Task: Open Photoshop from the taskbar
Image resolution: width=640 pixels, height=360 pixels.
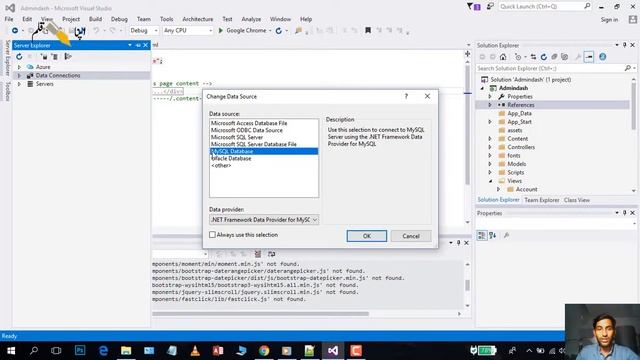Action: [80, 350]
